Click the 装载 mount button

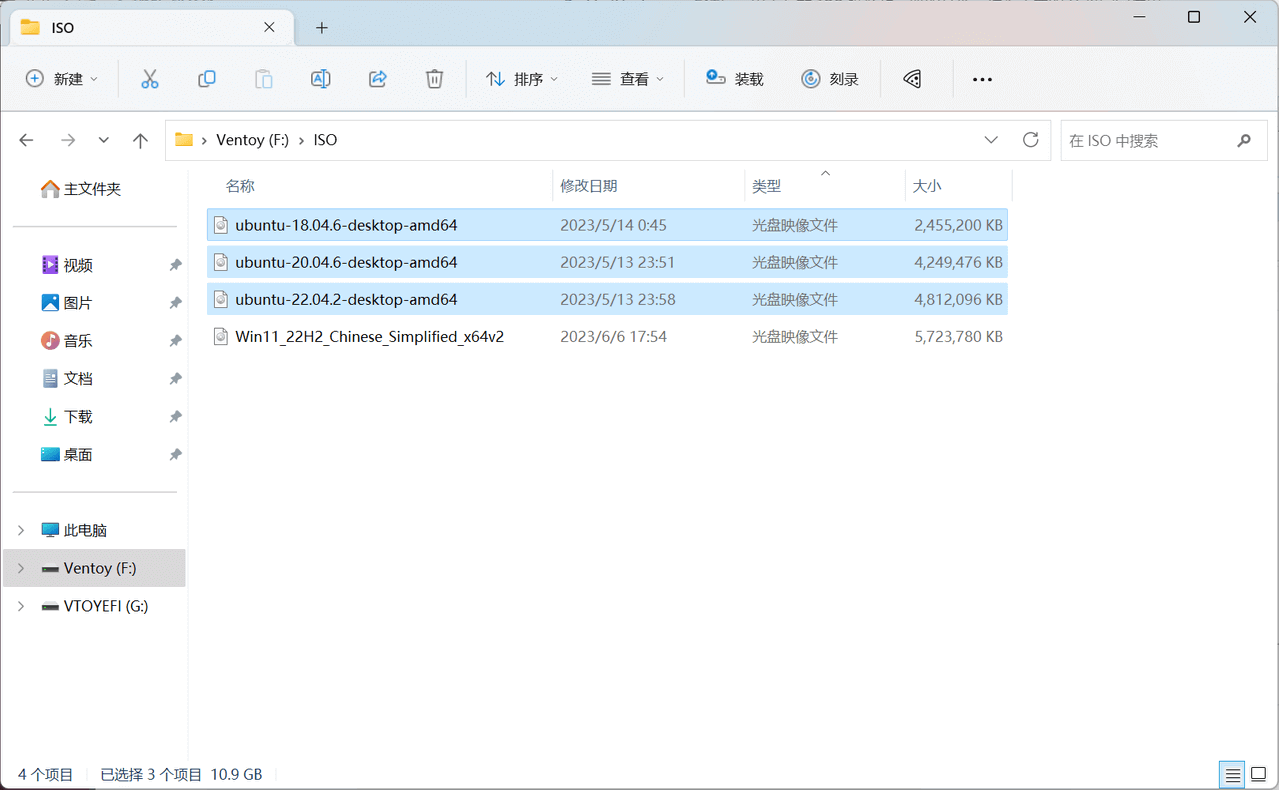click(x=735, y=79)
